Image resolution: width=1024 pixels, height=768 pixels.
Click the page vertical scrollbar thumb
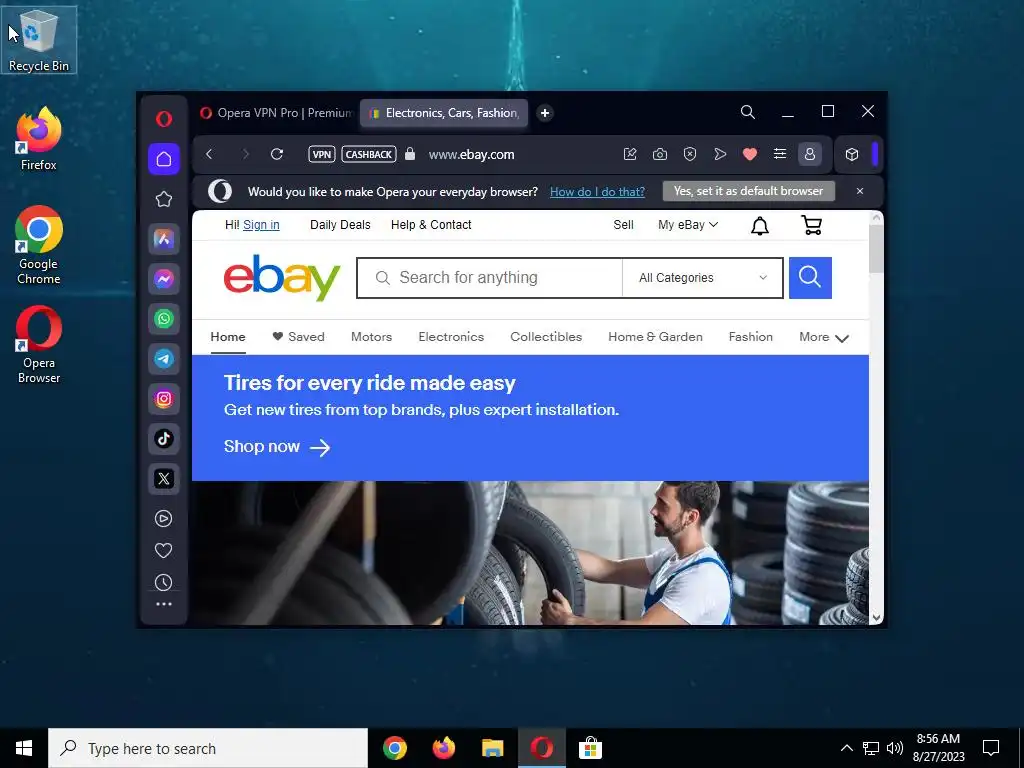click(x=876, y=249)
